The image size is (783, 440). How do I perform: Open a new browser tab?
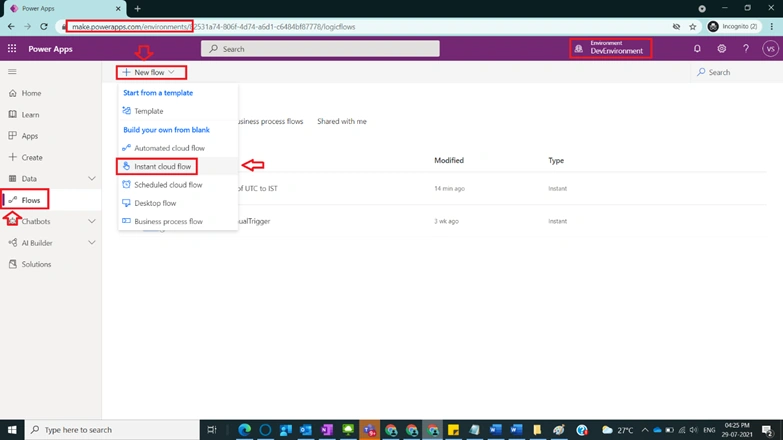137,8
